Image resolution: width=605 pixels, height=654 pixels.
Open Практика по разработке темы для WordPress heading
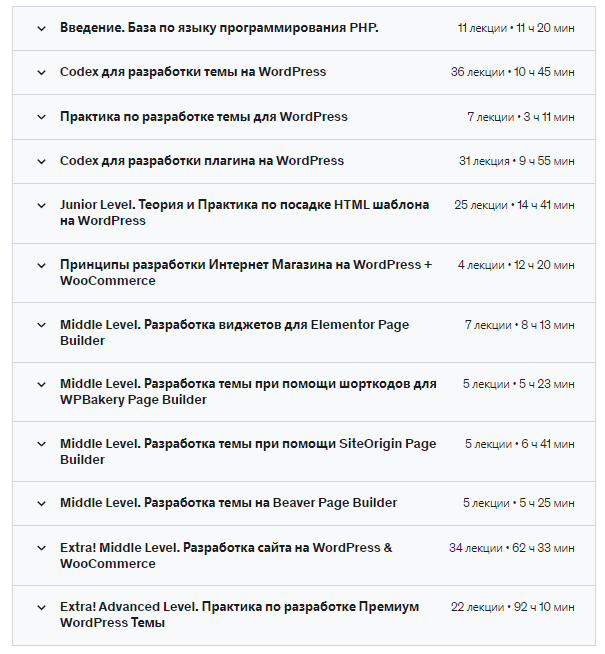pos(204,117)
